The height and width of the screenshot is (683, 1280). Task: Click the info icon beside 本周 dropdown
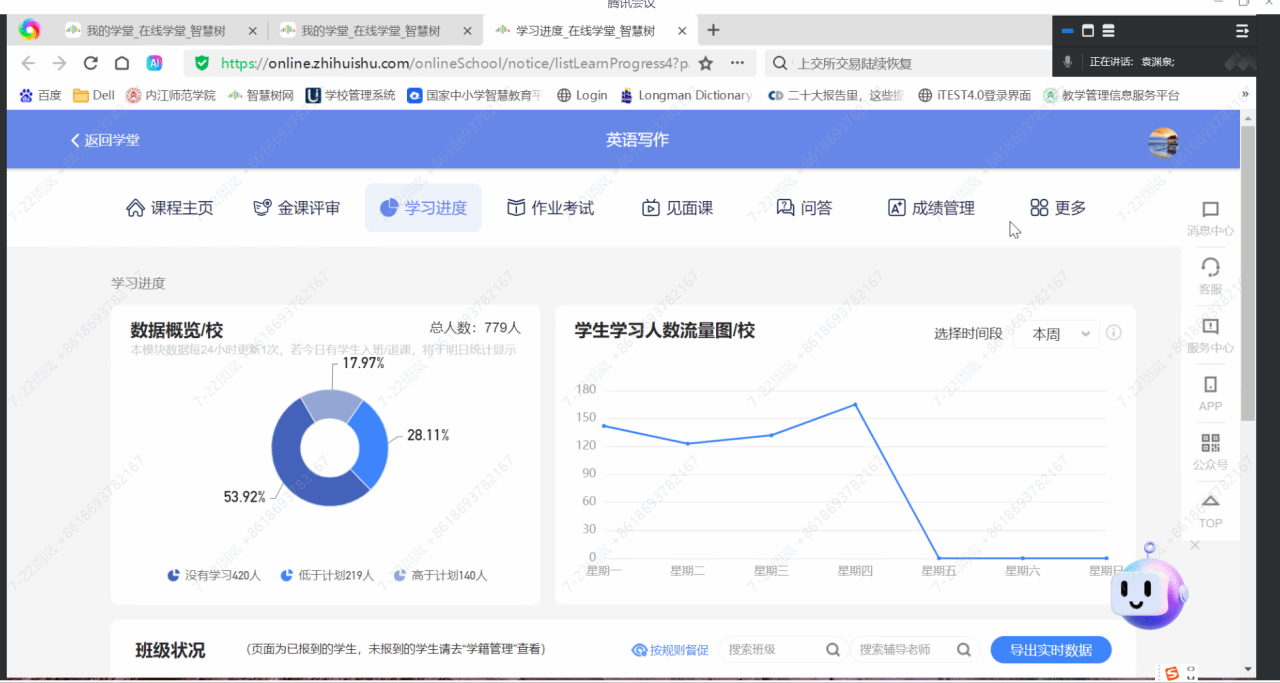pos(1113,334)
